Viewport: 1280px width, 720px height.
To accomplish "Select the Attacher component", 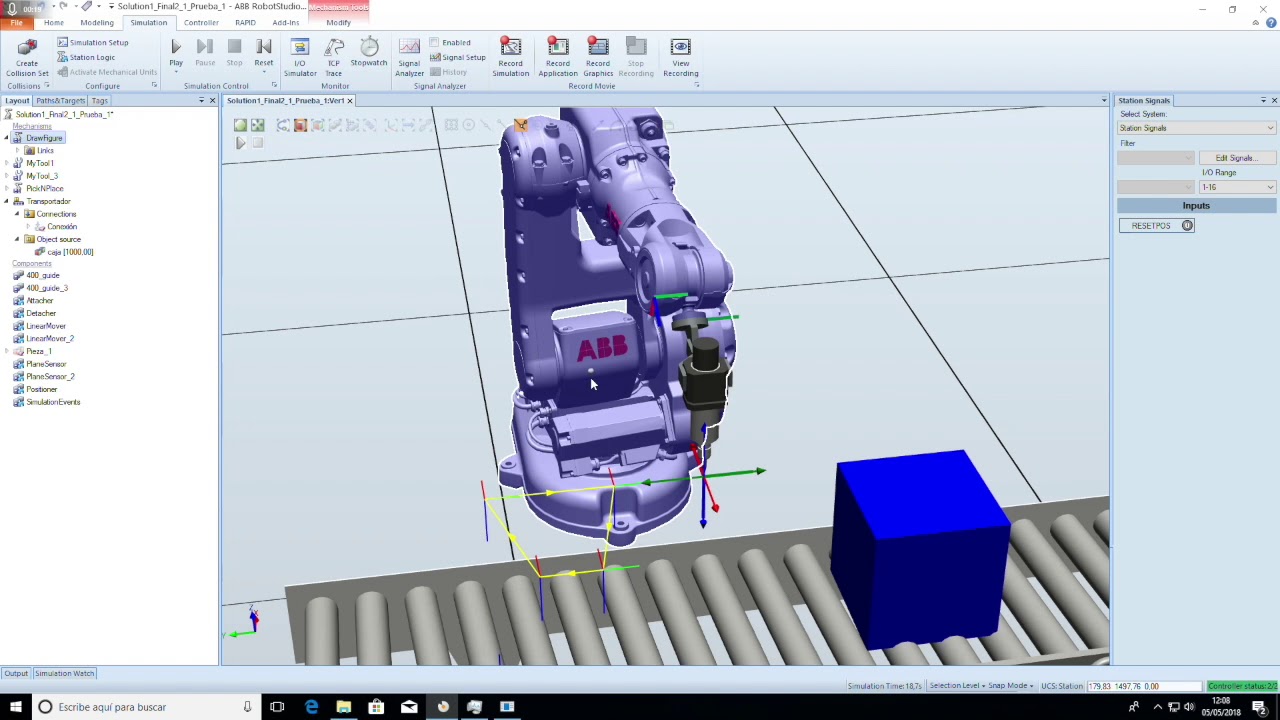I will [x=39, y=300].
